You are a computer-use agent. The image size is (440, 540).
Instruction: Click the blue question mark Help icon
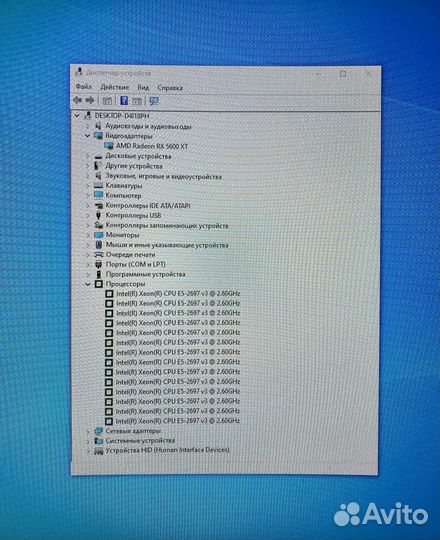pos(124,101)
